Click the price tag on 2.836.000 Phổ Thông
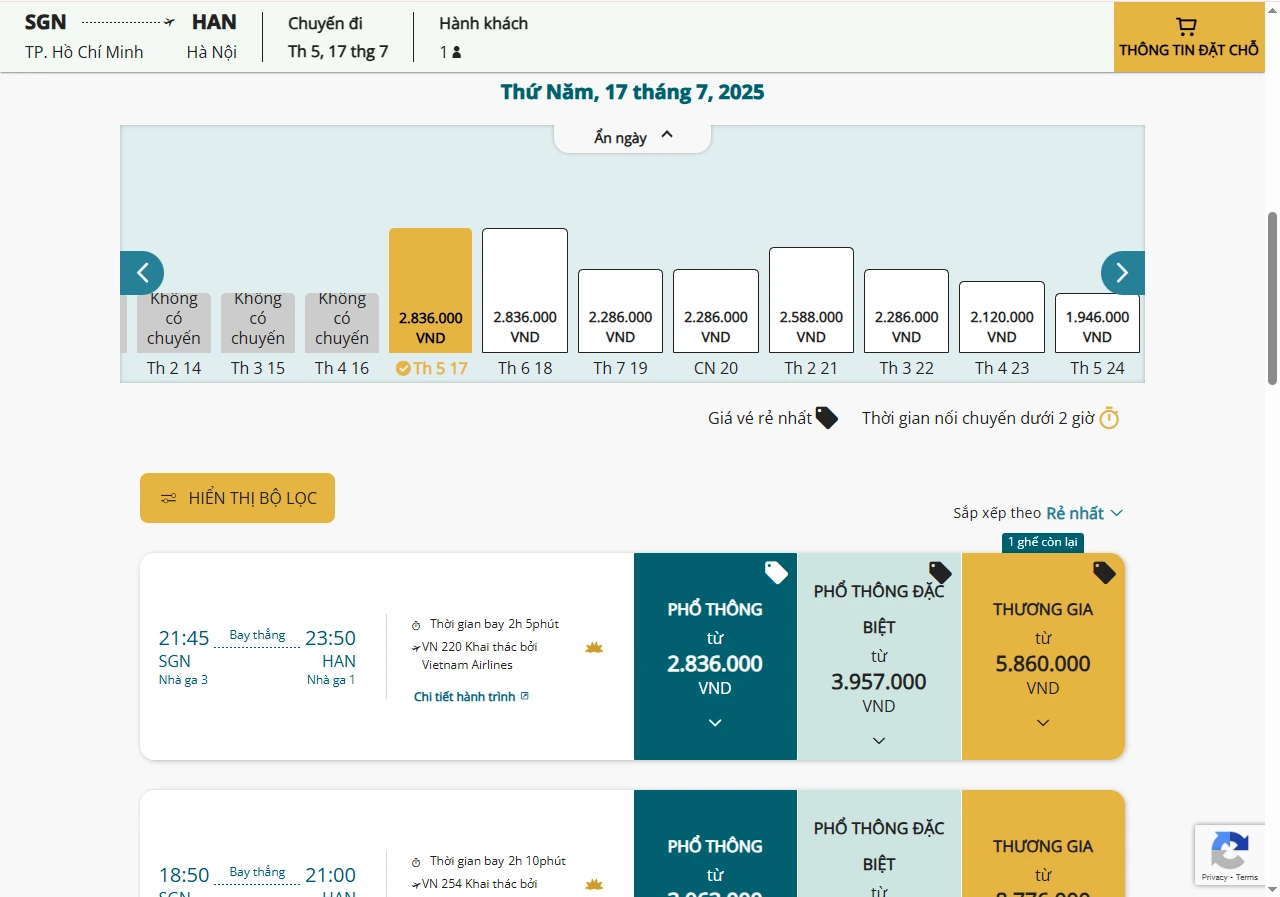 (x=776, y=573)
